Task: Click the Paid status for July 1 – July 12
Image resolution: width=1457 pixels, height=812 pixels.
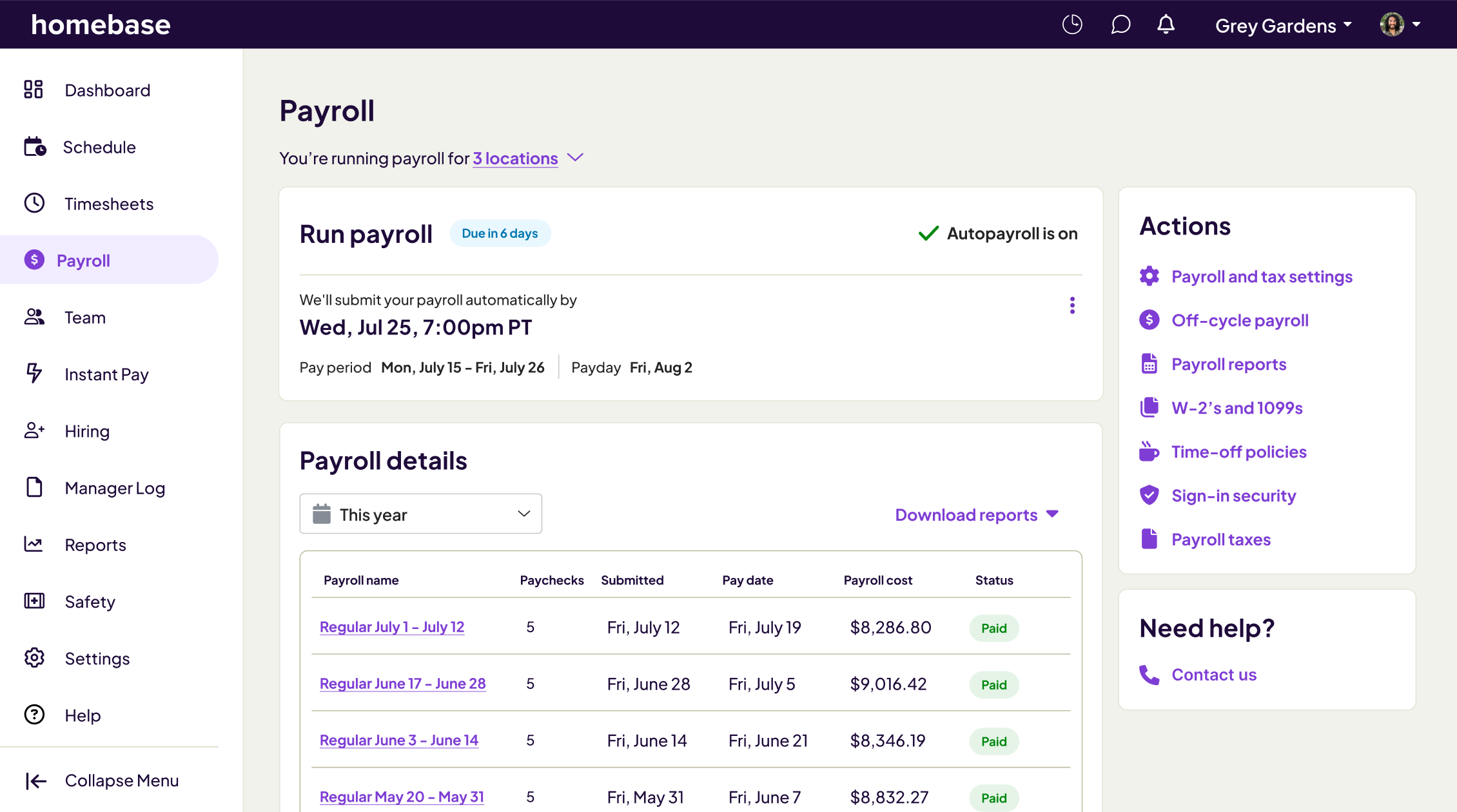Action: [993, 628]
